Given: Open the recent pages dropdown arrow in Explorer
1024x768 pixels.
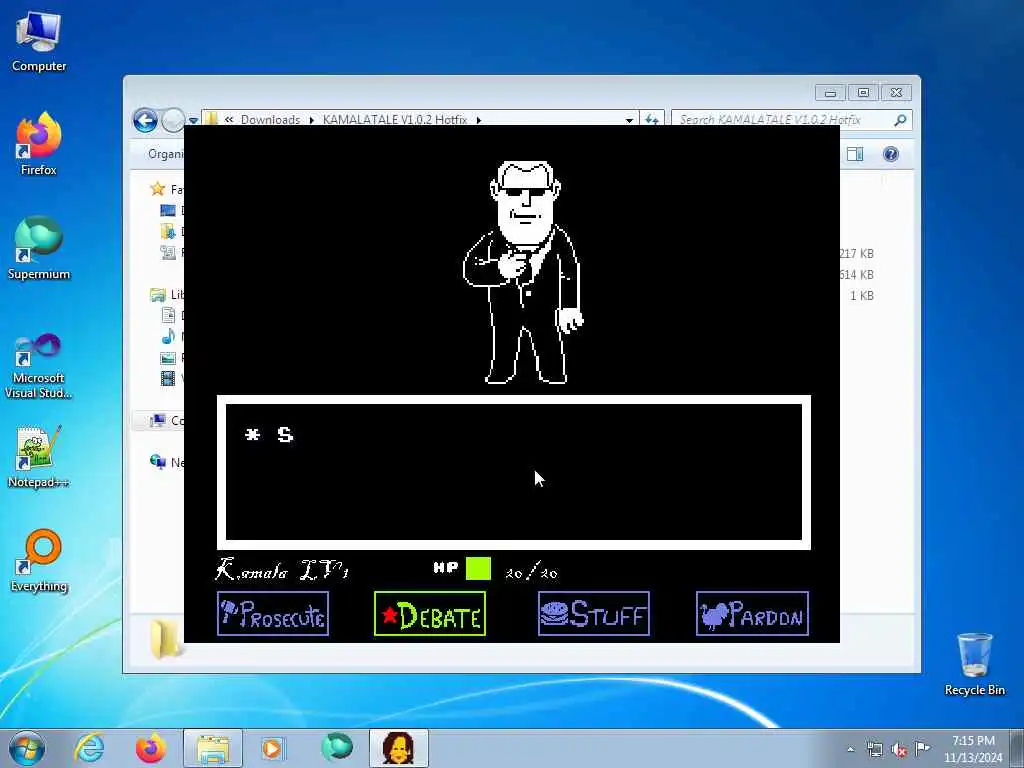Looking at the screenshot, I should [193, 121].
